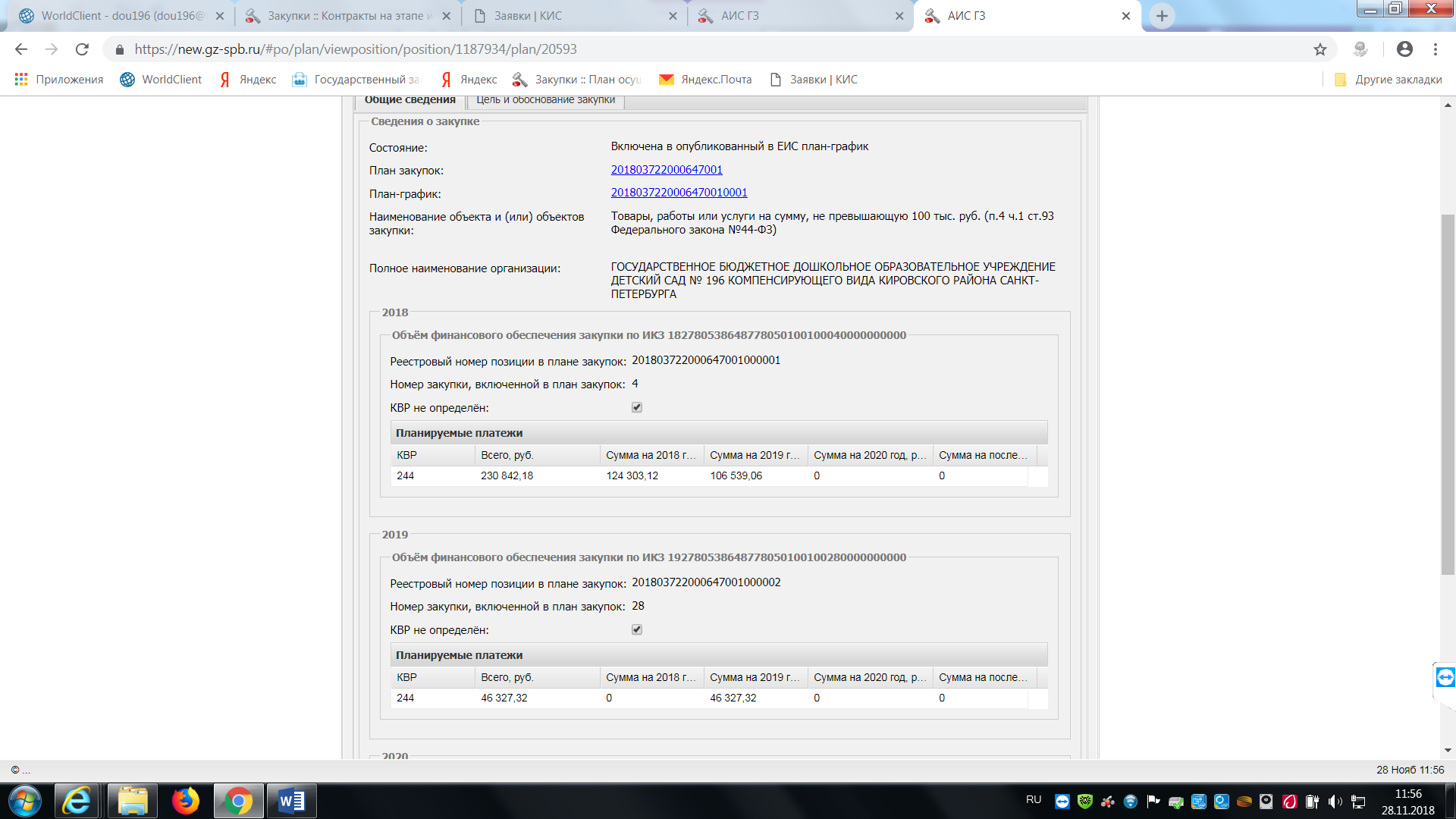Open План-график link 2018037220006470010001
This screenshot has height=819, width=1456.
click(x=679, y=193)
